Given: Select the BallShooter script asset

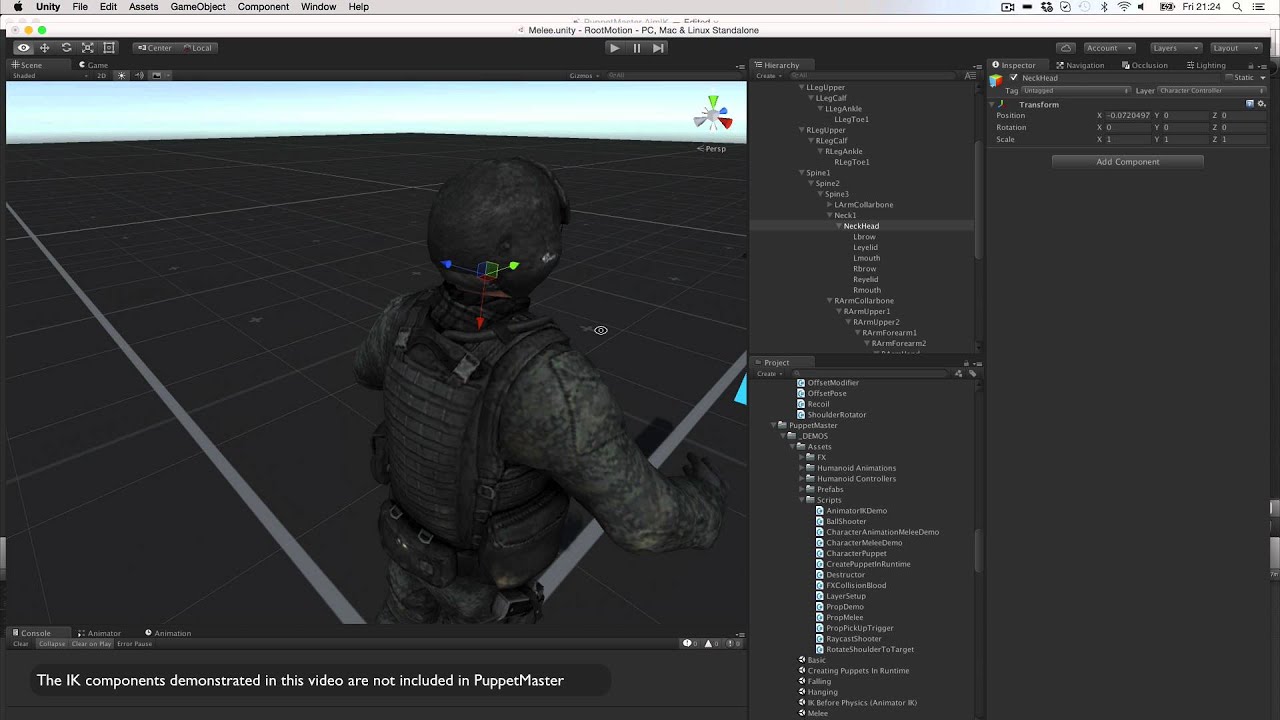Looking at the screenshot, I should click(x=846, y=521).
